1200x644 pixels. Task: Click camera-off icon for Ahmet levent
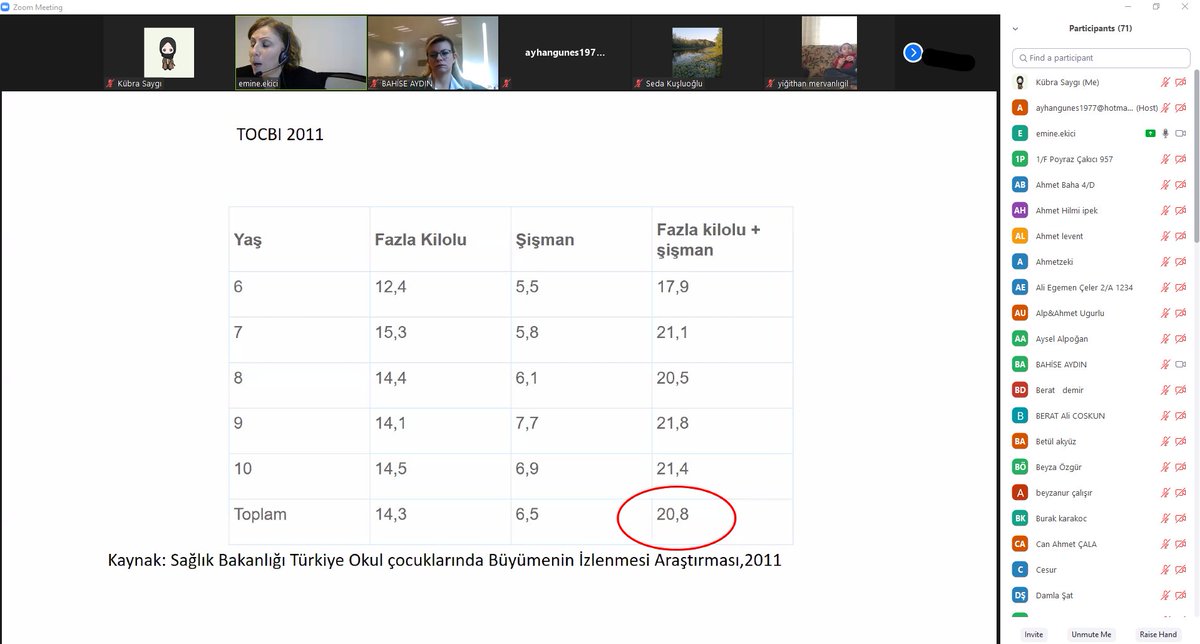click(1181, 236)
